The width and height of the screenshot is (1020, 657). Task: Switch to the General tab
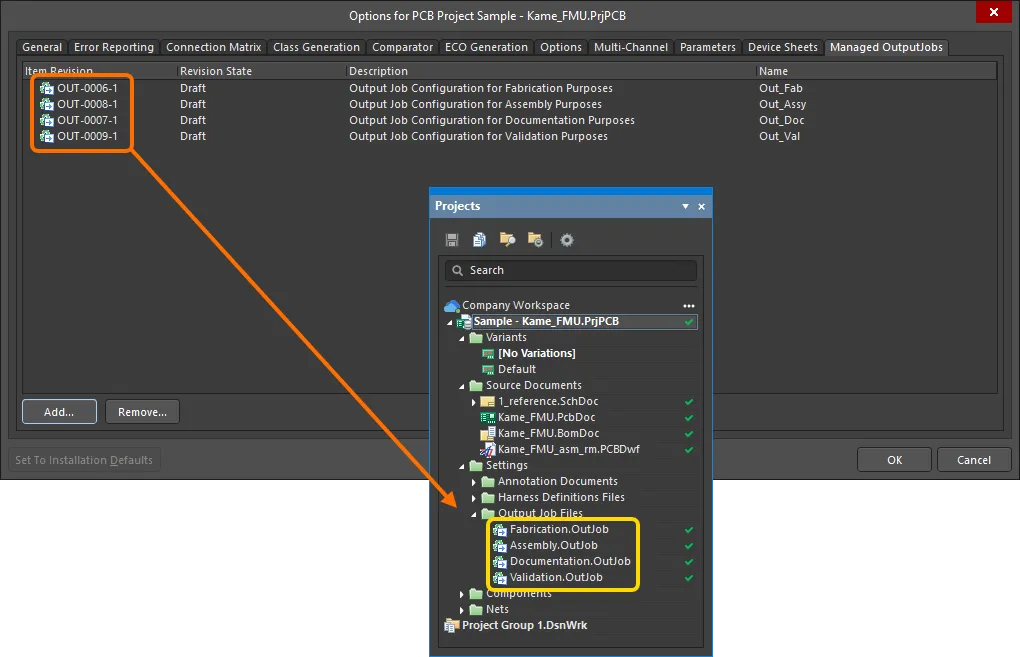pos(42,47)
